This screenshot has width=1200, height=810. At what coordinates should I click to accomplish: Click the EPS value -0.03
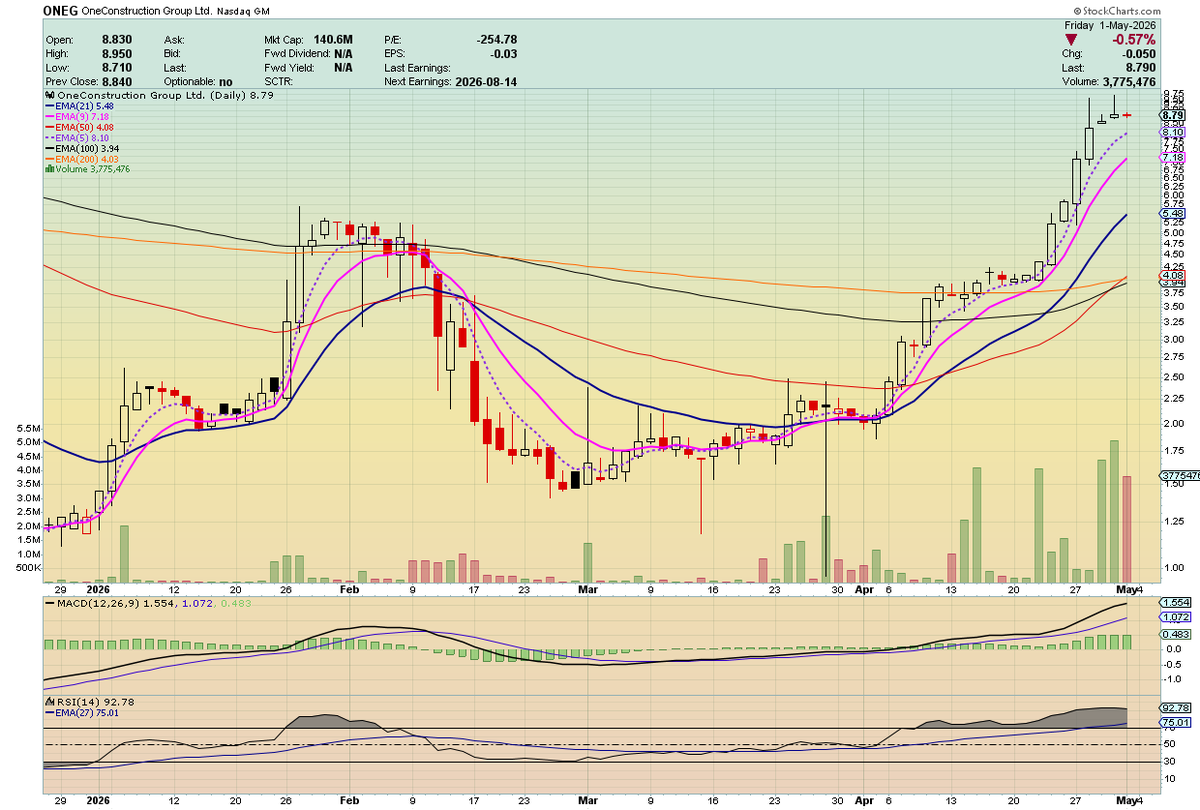(504, 53)
